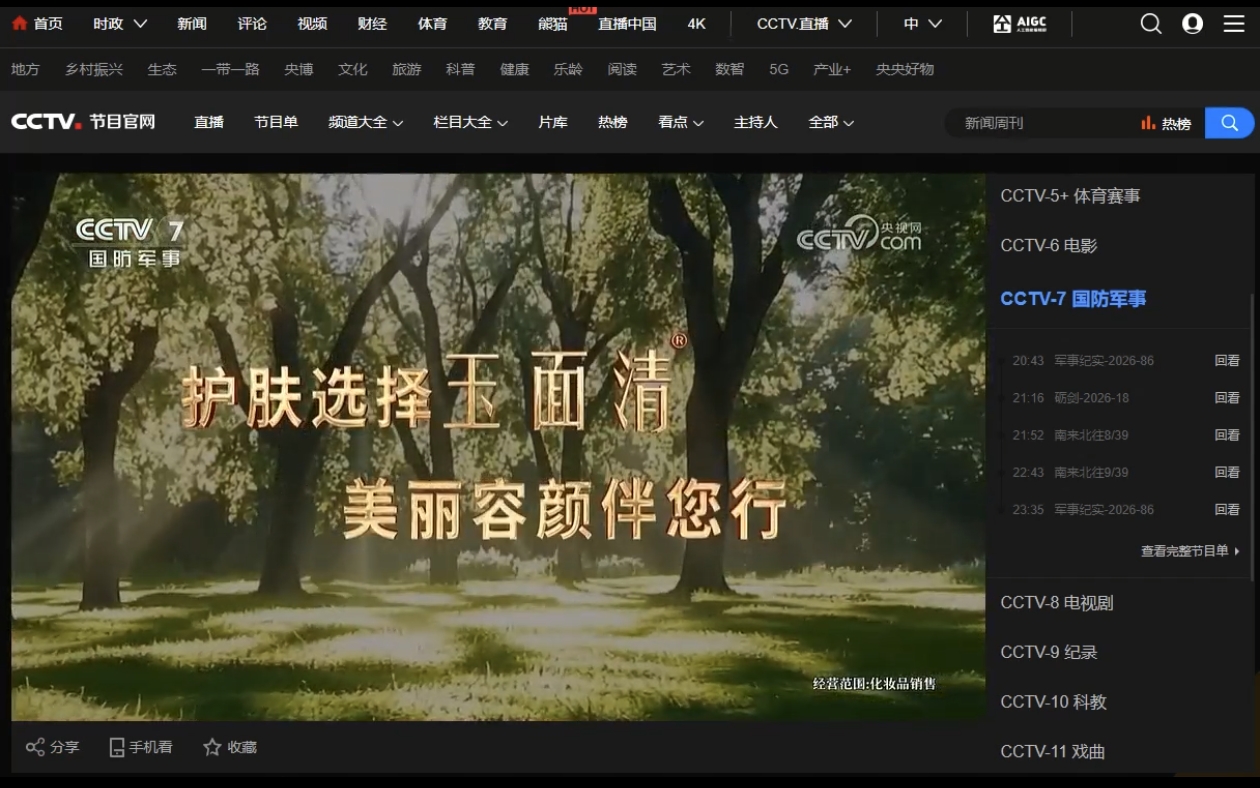1260x788 pixels.
Task: Select CCTV-8 电视剧 channel
Action: click(1057, 603)
